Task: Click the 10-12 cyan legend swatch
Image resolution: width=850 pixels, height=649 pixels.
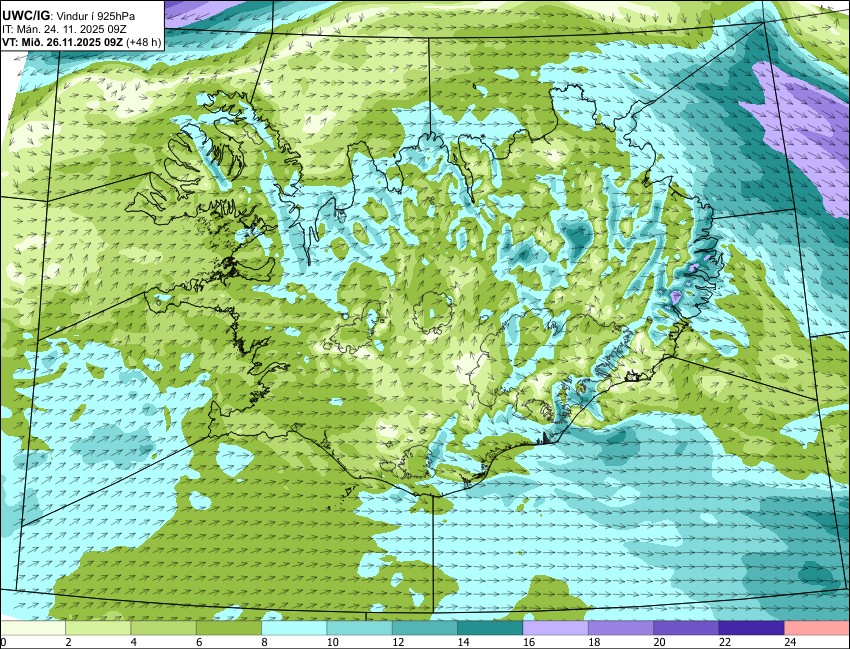Action: pos(359,628)
